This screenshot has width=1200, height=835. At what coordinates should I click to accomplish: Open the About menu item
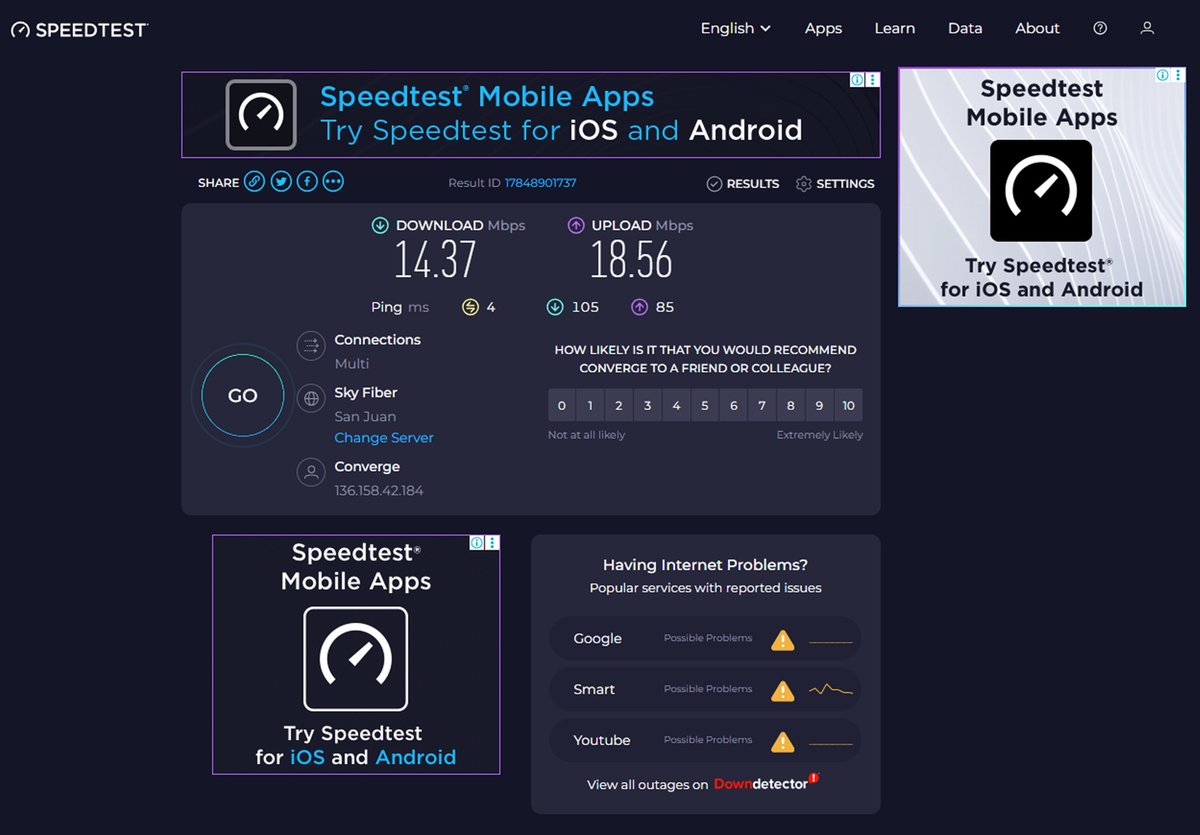pyautogui.click(x=1037, y=28)
